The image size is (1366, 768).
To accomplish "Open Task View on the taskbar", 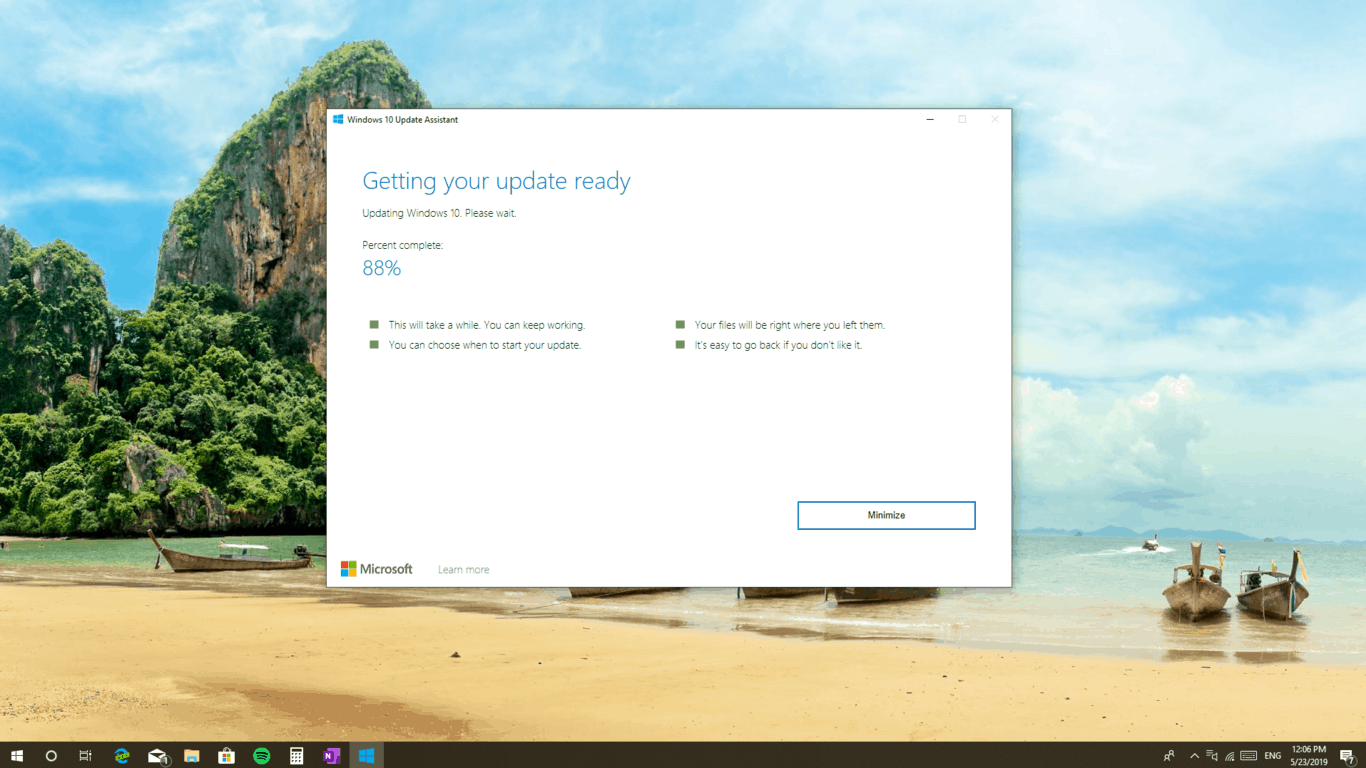I will (x=86, y=756).
